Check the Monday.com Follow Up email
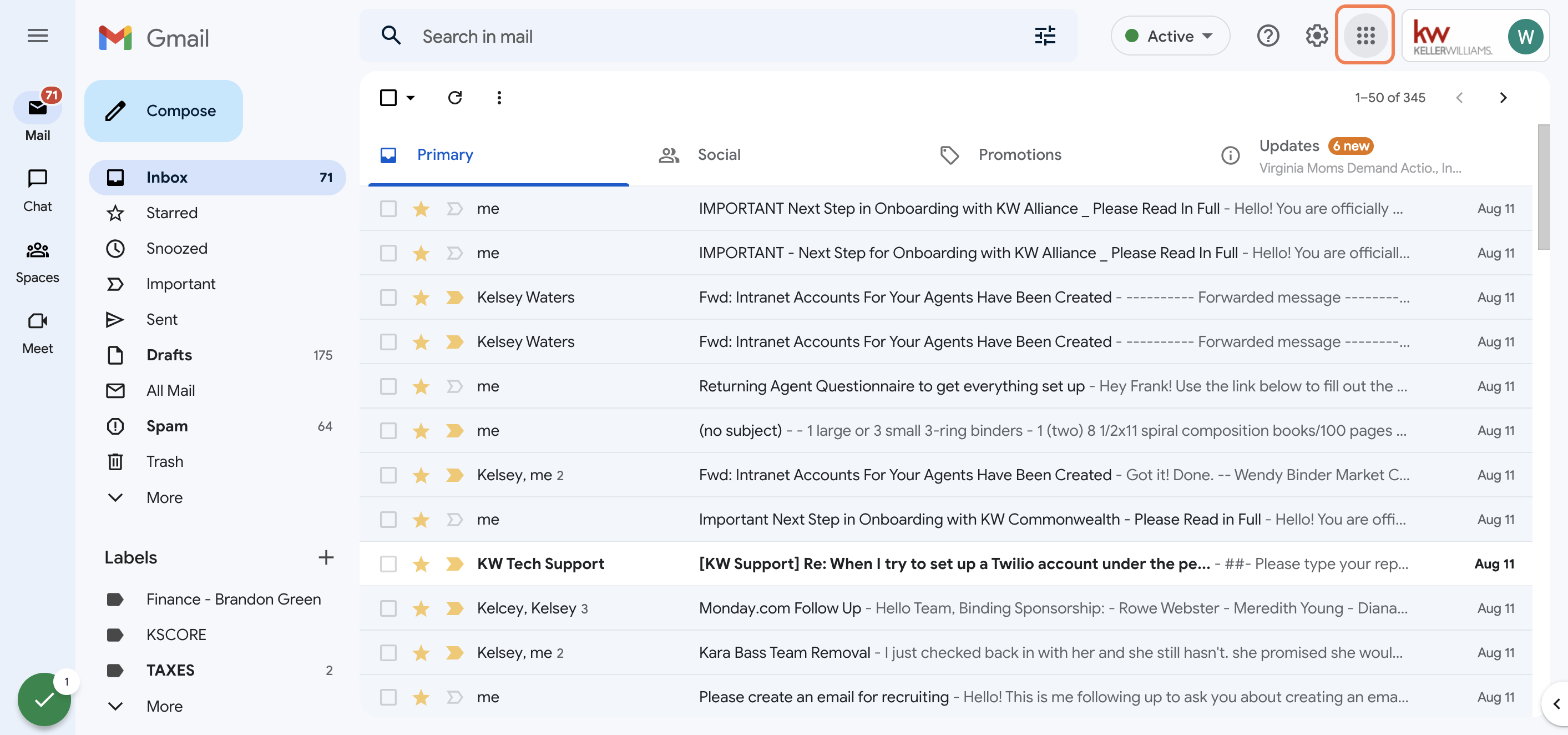 tap(388, 608)
